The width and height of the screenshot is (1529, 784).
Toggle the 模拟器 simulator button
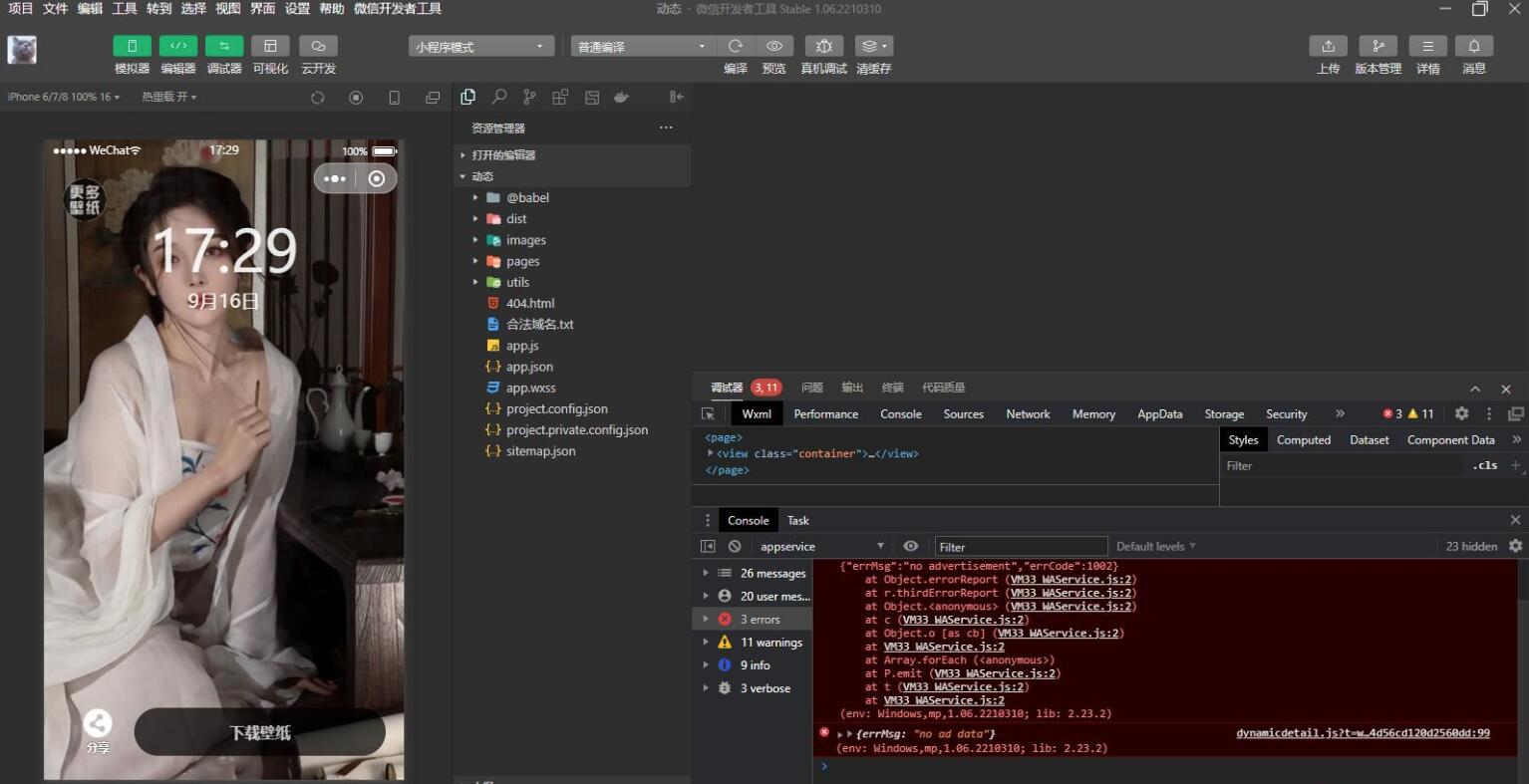point(132,46)
